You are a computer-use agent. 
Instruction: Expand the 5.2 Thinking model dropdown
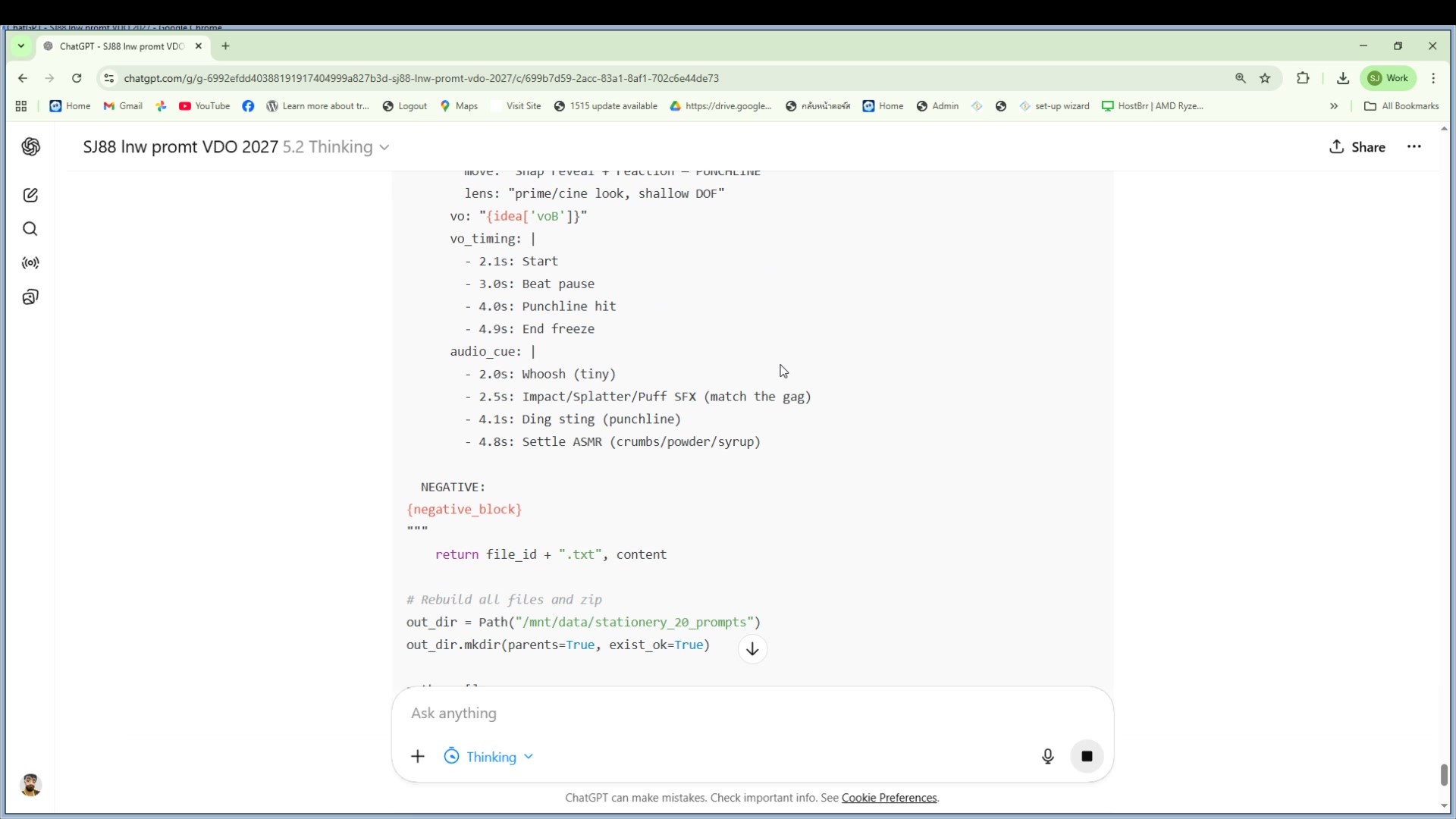click(336, 147)
